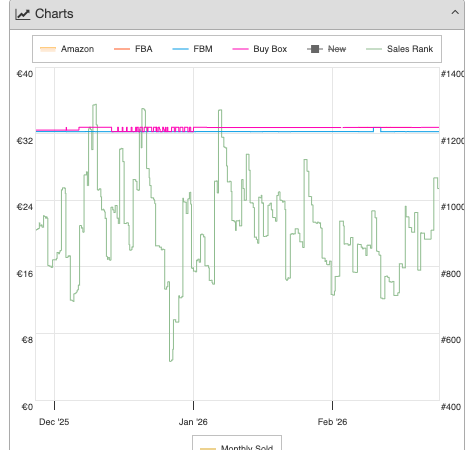Collapse the Charts panel using the chevron
474x450 pixels.
pos(455,13)
